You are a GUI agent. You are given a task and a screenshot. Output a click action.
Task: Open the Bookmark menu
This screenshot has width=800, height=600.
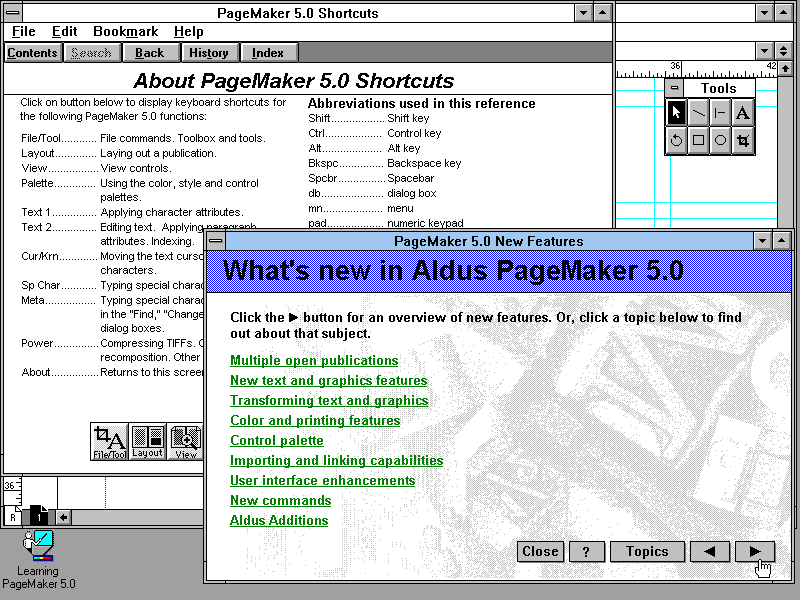pyautogui.click(x=125, y=31)
